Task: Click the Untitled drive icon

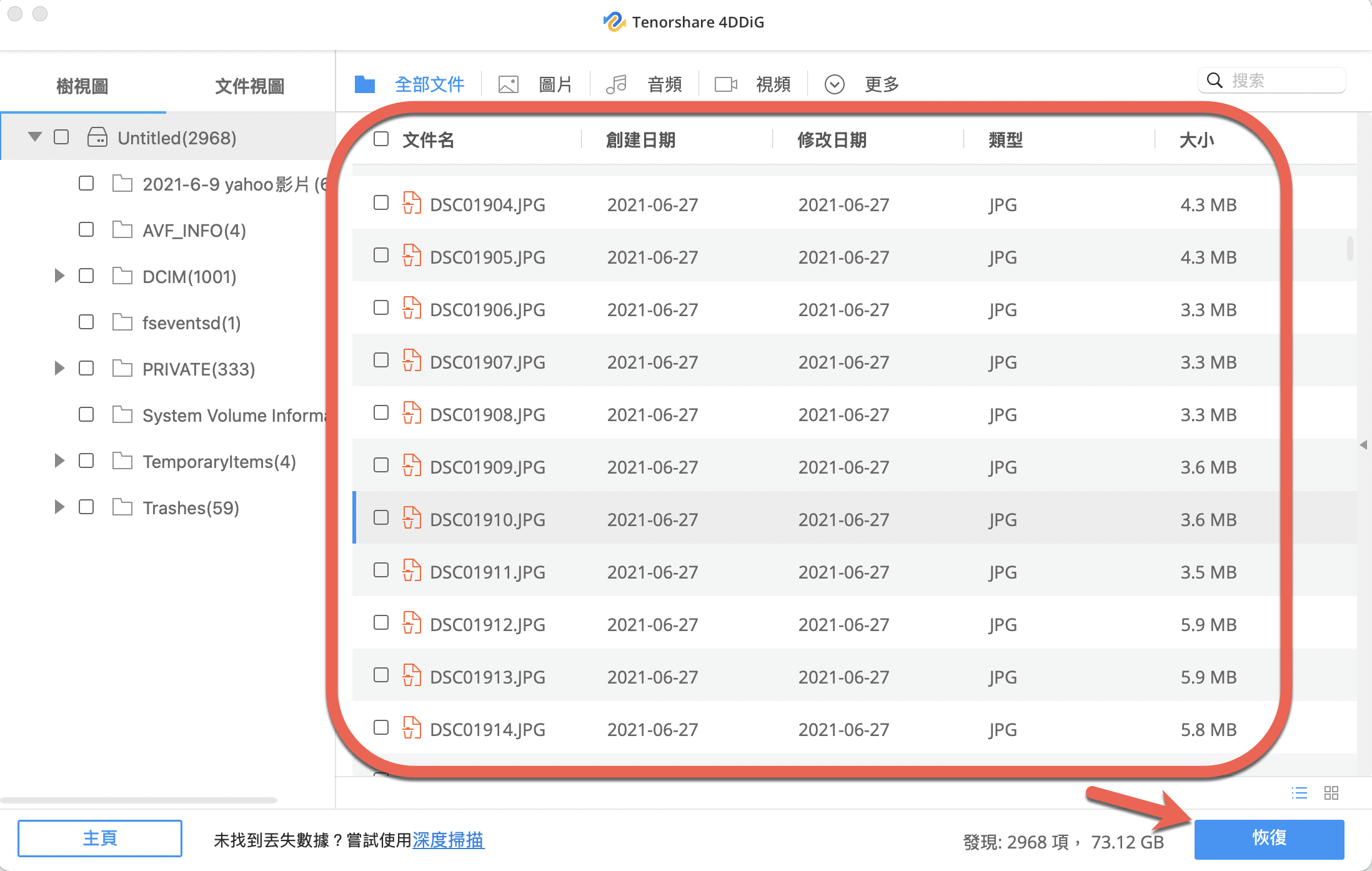Action: (97, 137)
